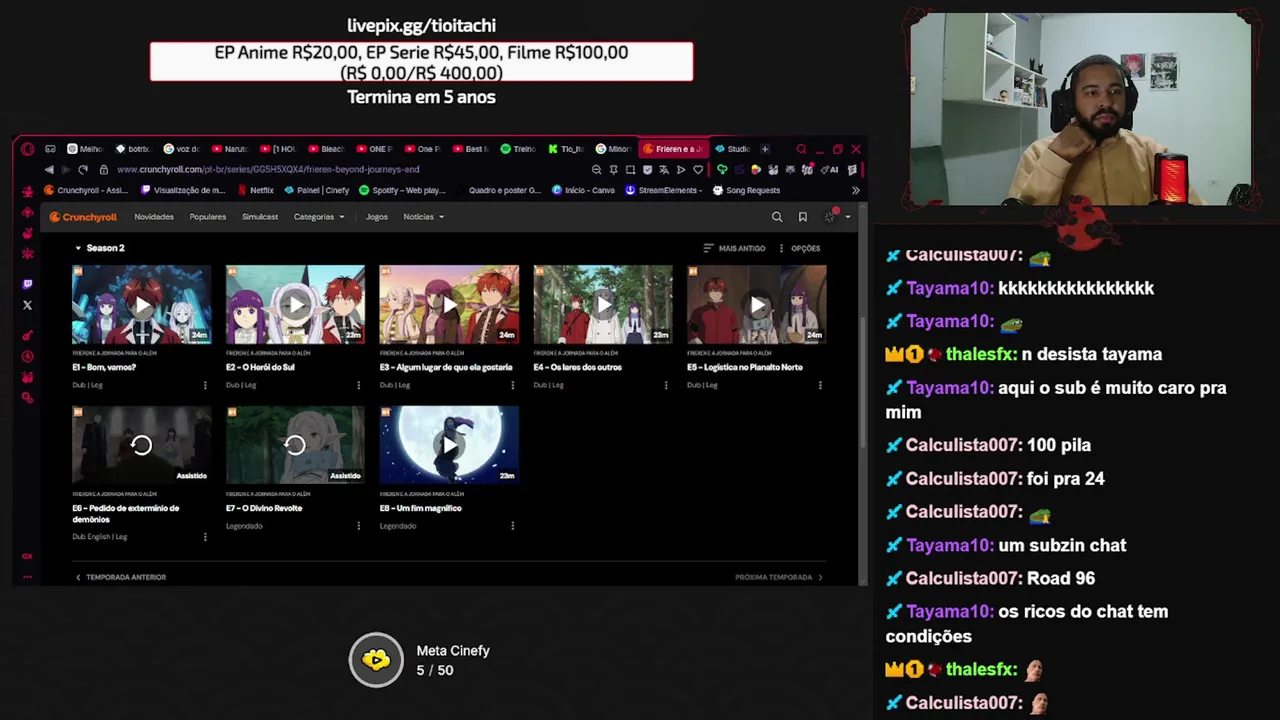Open Crunchyroll watchlist bookmark icon
The image size is (1280, 720).
[x=802, y=217]
